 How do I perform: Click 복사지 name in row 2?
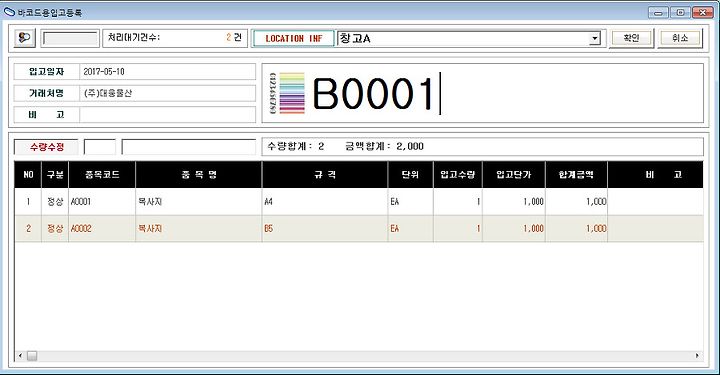199,229
